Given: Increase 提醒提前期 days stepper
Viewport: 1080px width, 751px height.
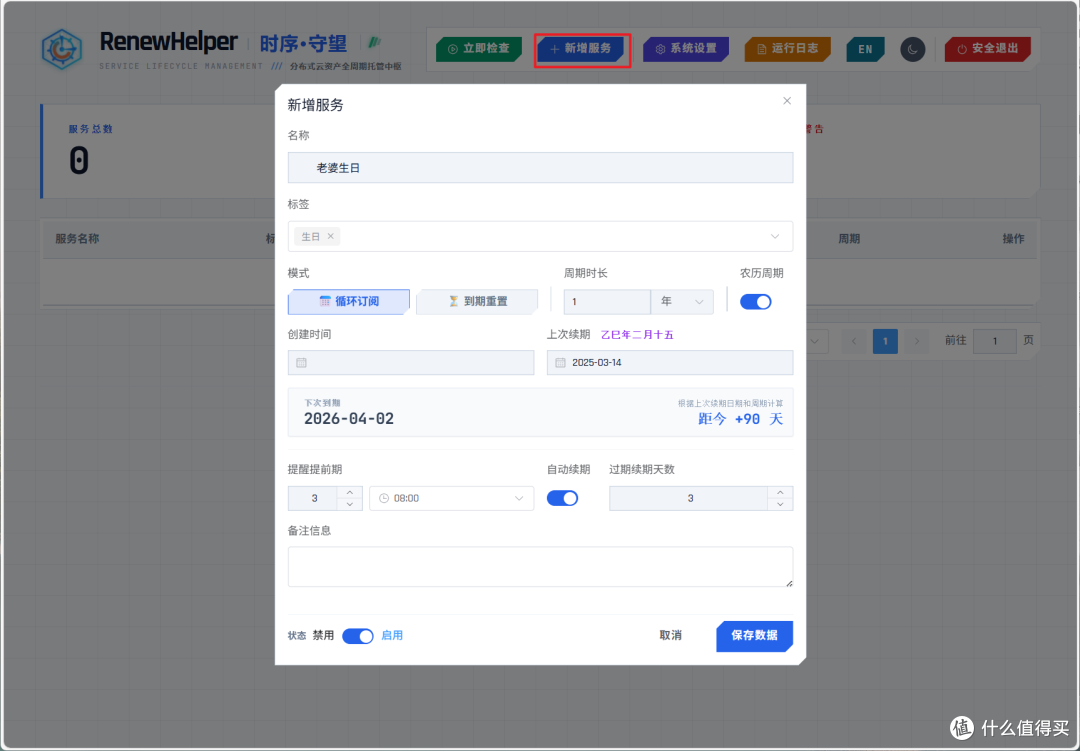Looking at the screenshot, I should [x=350, y=492].
